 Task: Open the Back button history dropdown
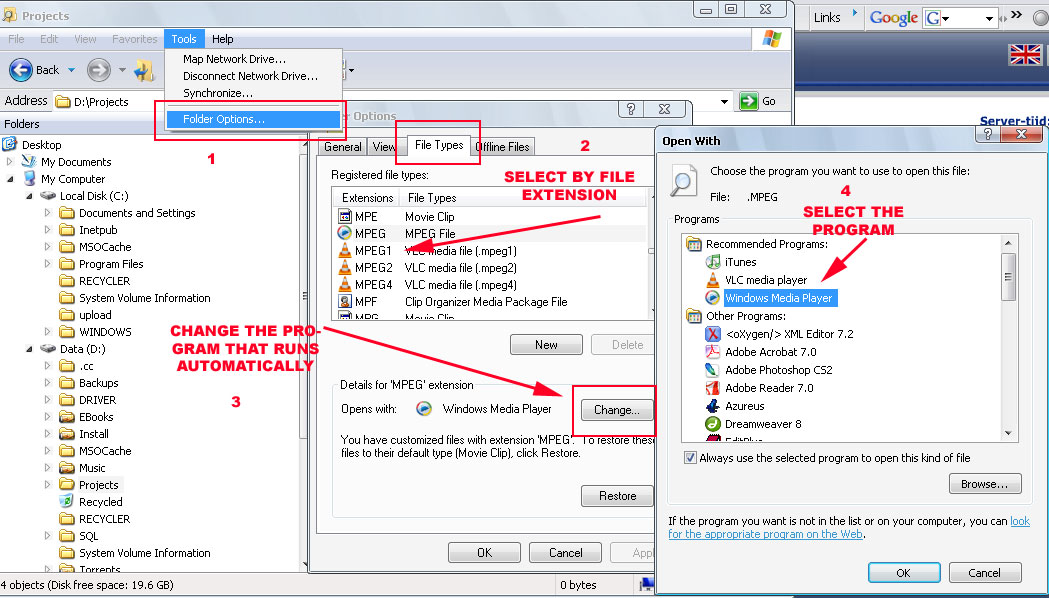point(71,70)
